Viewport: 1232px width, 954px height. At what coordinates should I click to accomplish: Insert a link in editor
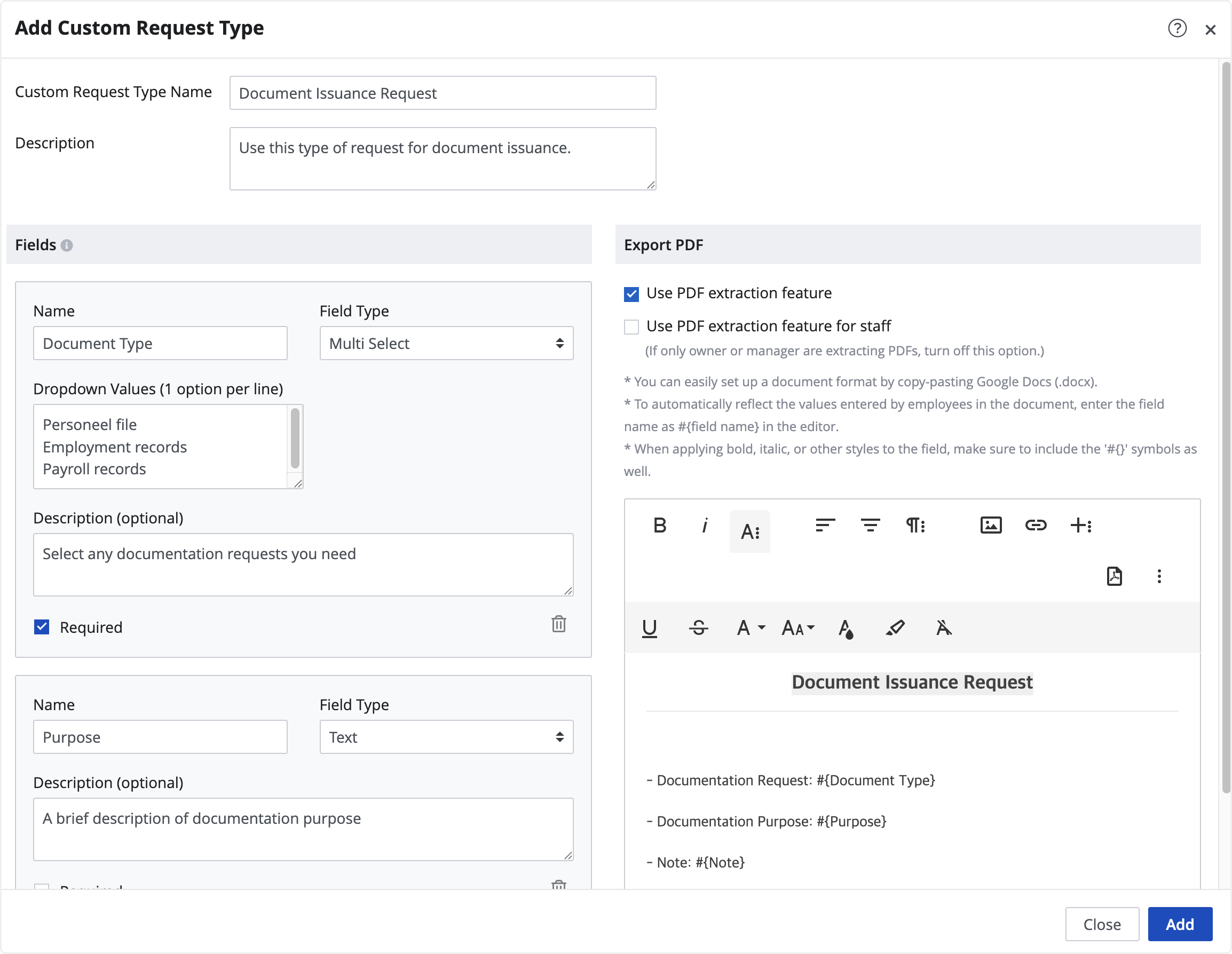[1036, 526]
